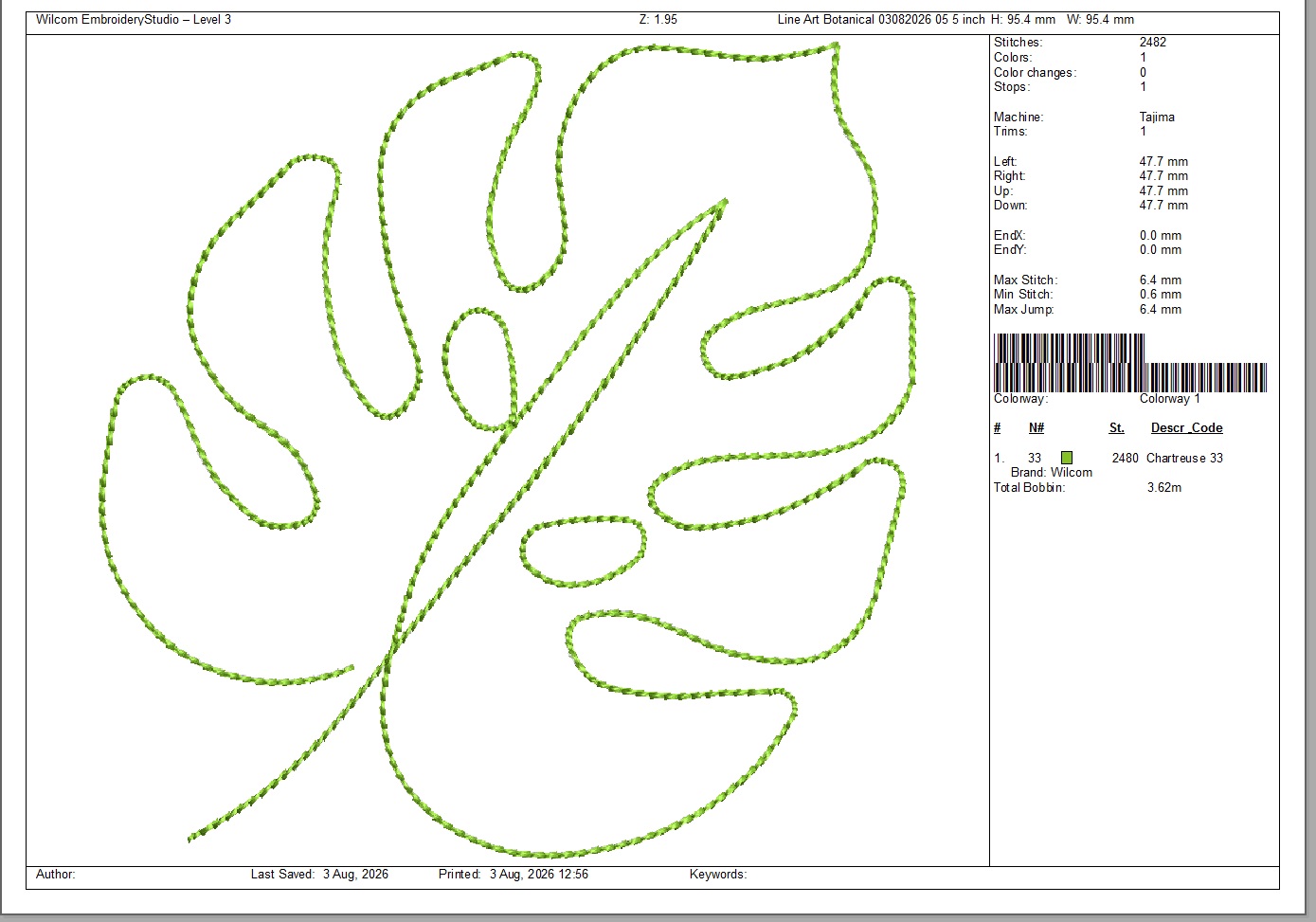Click the 'Max Stitch:' label
1316x922 pixels.
click(1025, 280)
